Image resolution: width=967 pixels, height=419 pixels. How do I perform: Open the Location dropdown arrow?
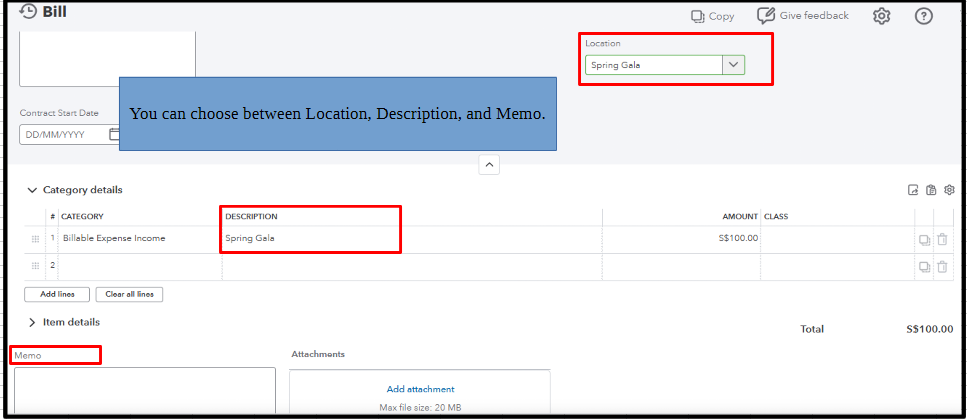[733, 65]
